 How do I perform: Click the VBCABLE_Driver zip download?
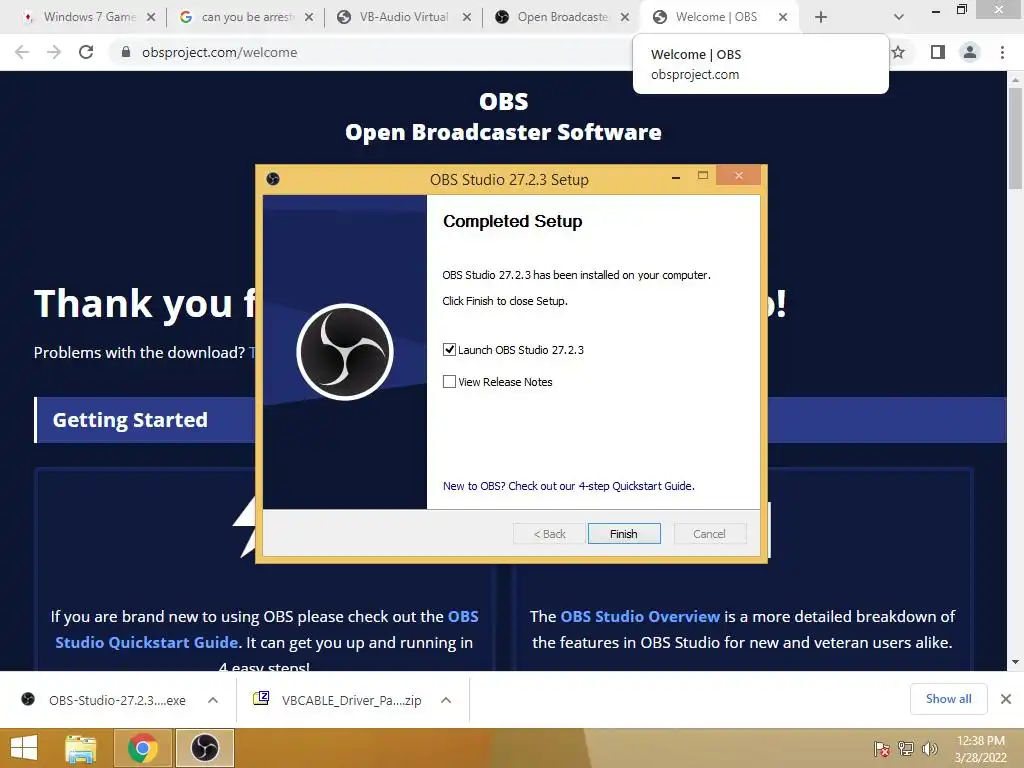click(338, 700)
